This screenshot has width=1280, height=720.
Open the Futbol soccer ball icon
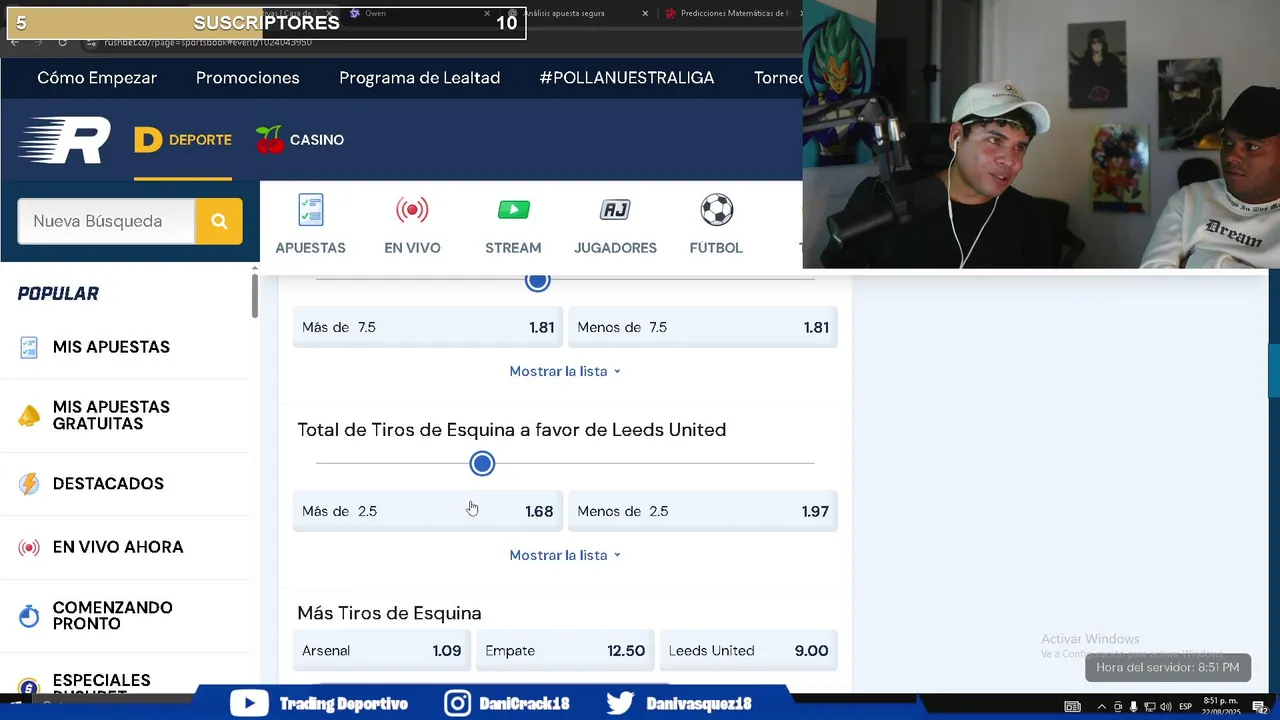[716, 210]
